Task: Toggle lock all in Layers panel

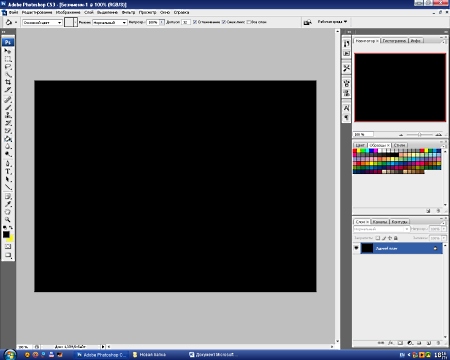Action: click(396, 238)
